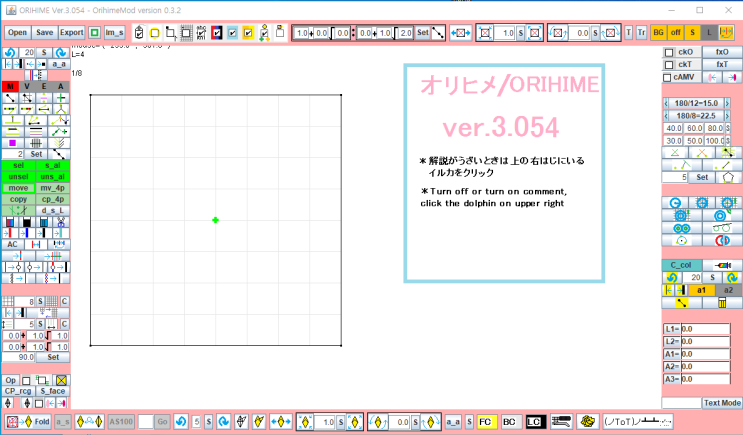Viewport: 743px width, 435px height.
Task: Click the Fold crease pattern button
Action: (28, 421)
